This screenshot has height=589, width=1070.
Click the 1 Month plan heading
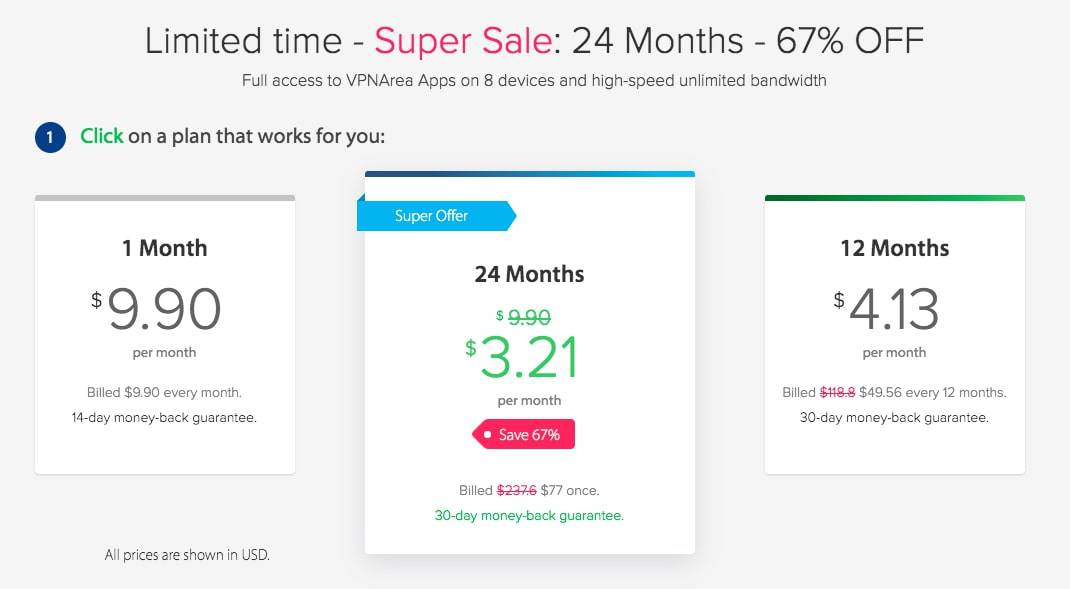pos(164,248)
